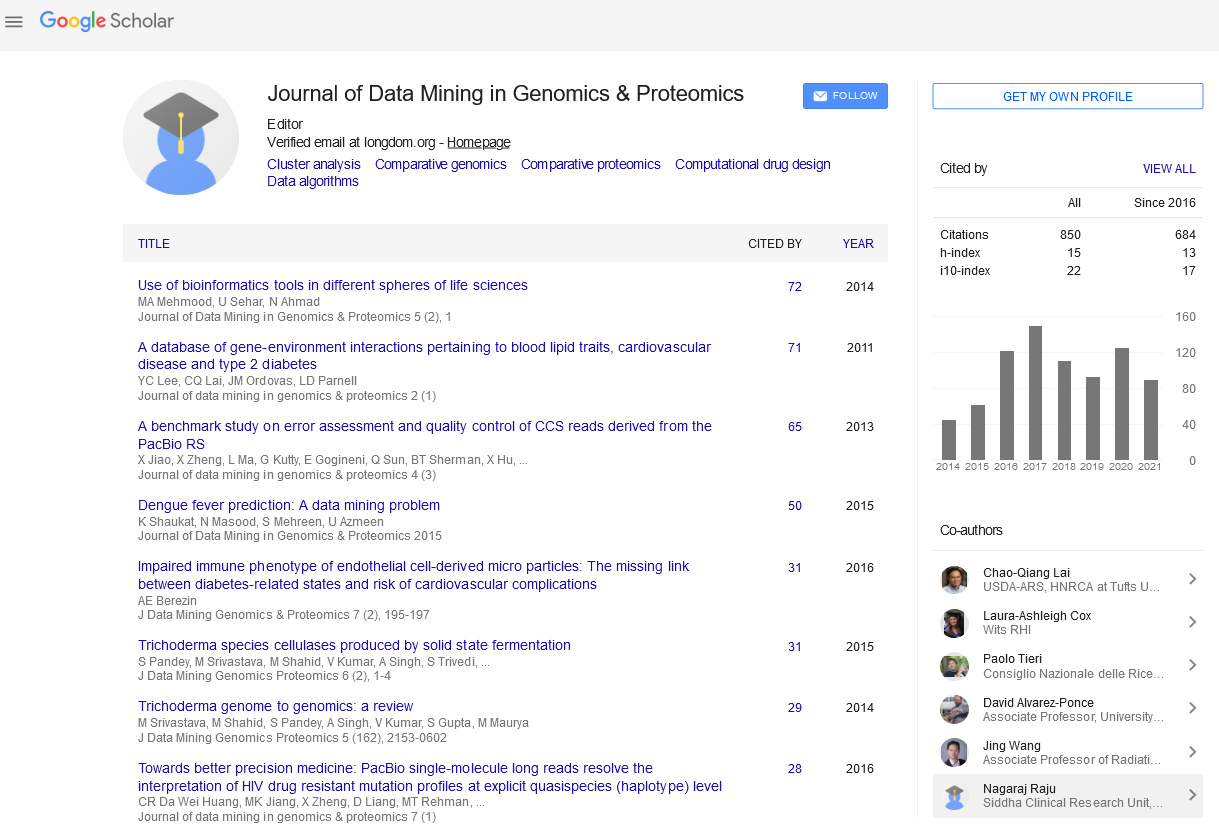Click GET MY OWN PROFILE button
This screenshot has height=826, width=1219.
point(1068,97)
